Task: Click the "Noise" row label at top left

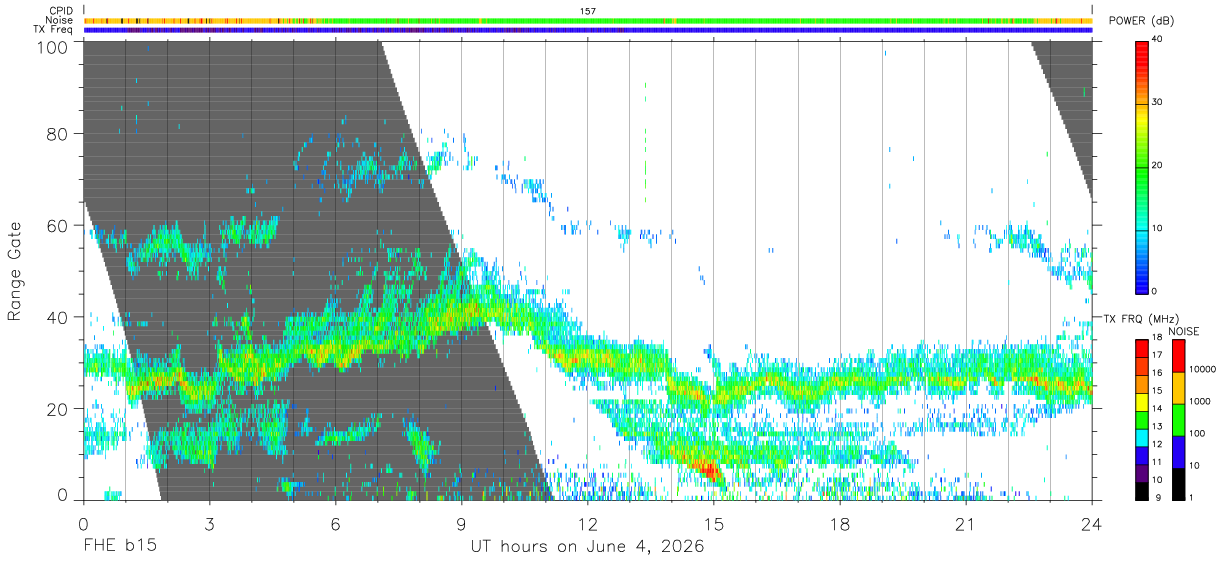Action: [x=59, y=20]
